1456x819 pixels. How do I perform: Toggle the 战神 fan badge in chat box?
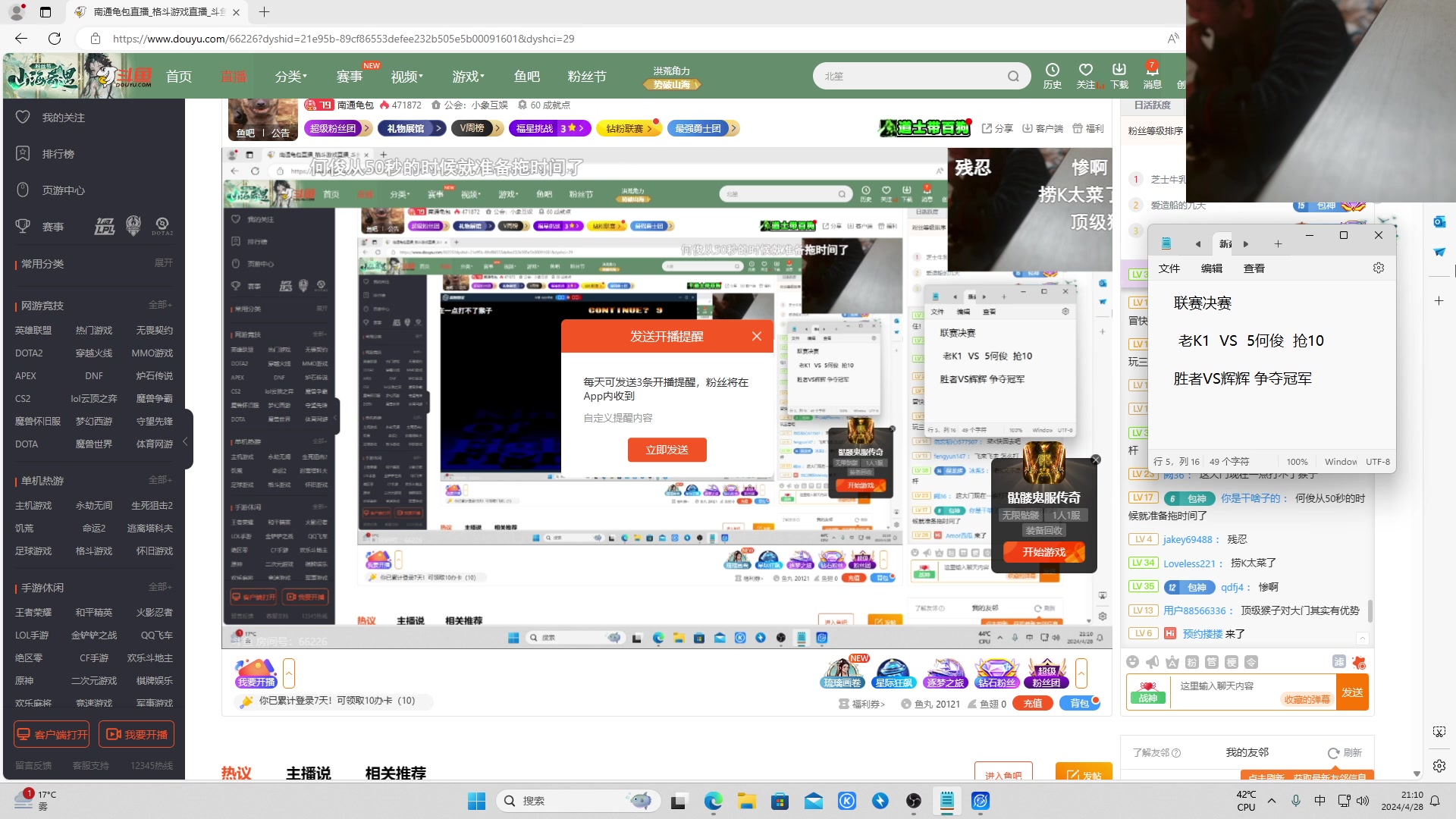click(x=1148, y=692)
